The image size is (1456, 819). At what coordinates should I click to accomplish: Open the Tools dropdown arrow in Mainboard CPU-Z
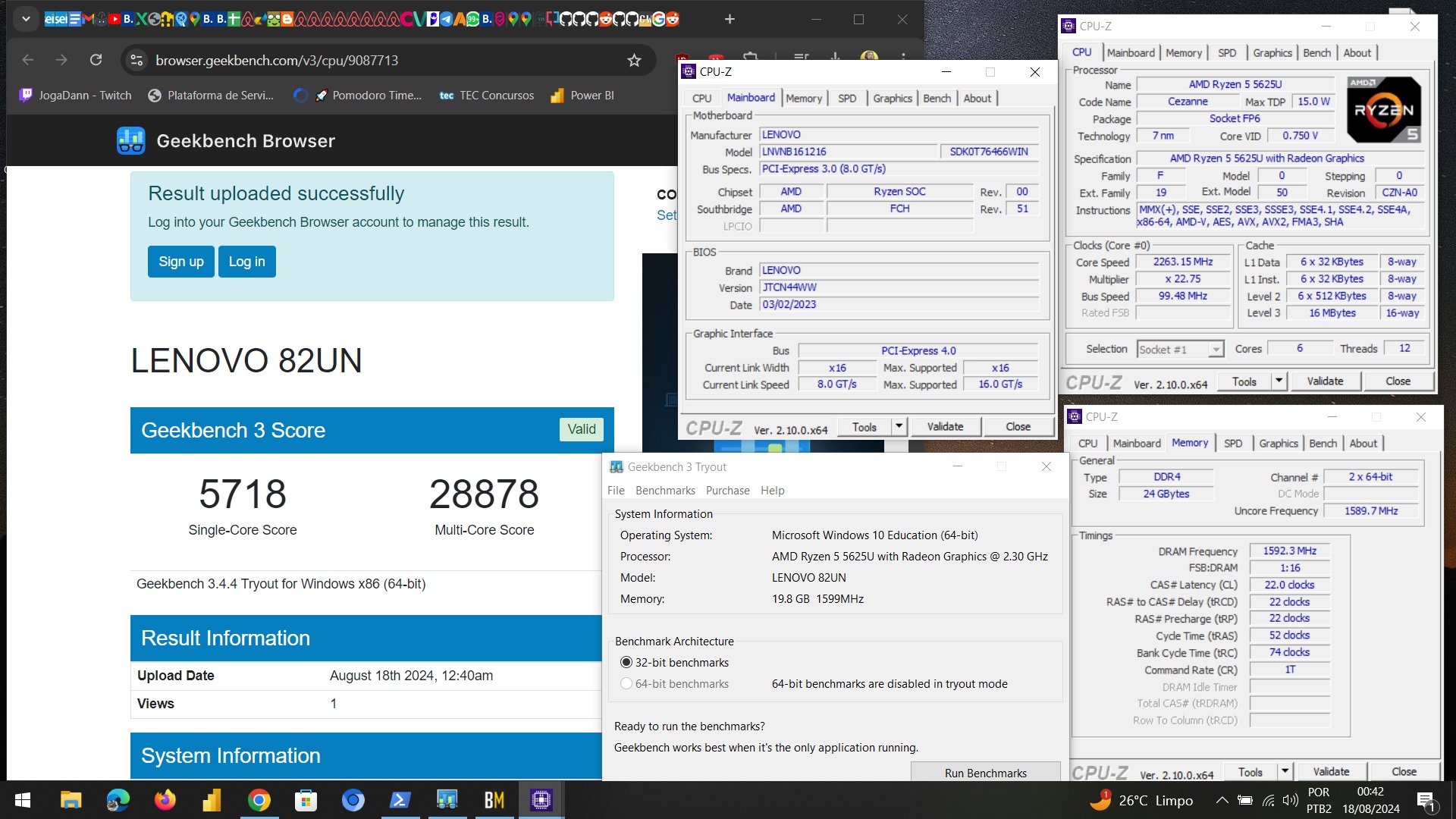[899, 426]
